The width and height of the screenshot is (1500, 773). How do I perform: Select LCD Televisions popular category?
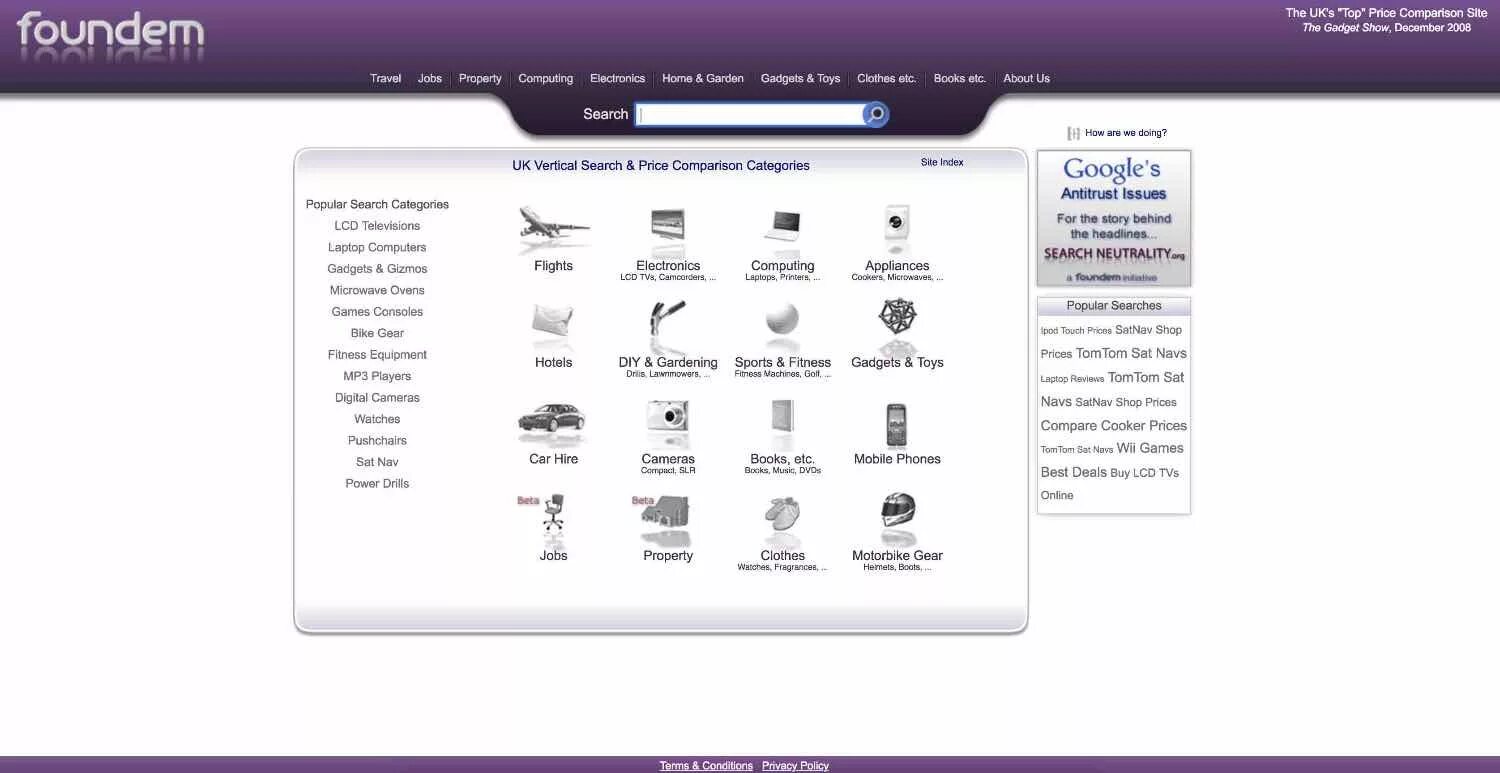[377, 226]
